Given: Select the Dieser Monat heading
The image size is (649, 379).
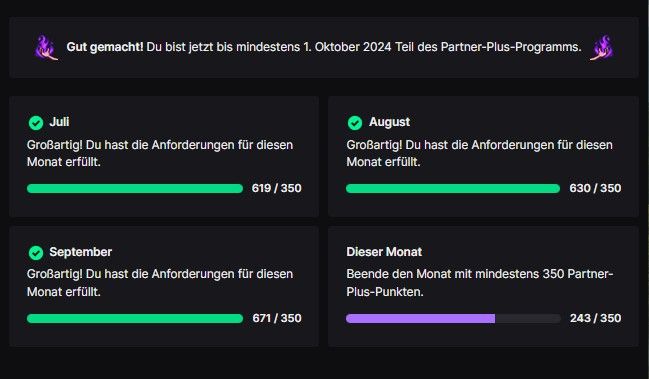Looking at the screenshot, I should tap(384, 252).
